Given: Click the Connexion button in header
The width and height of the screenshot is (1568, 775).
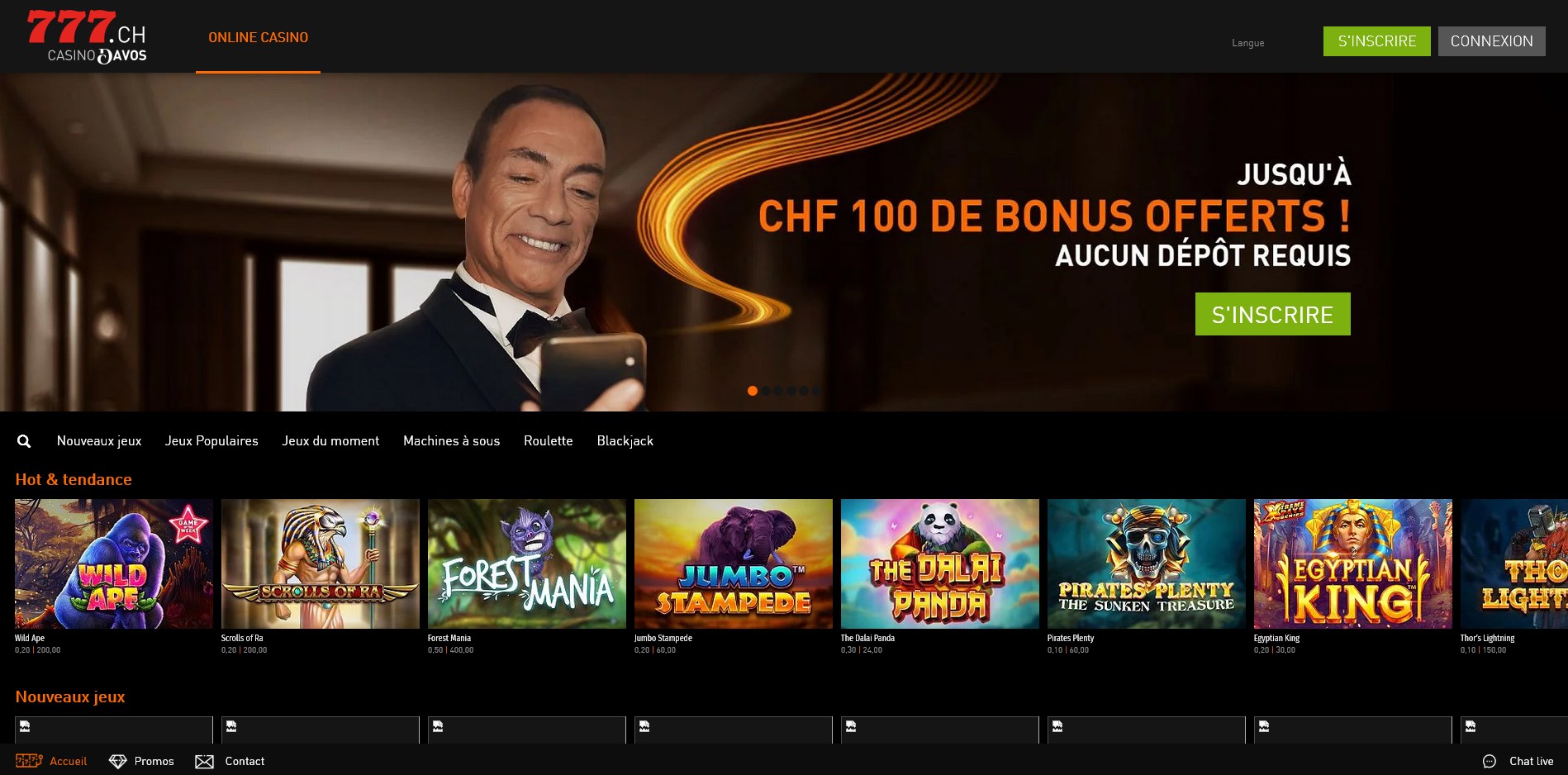Looking at the screenshot, I should coord(1491,41).
